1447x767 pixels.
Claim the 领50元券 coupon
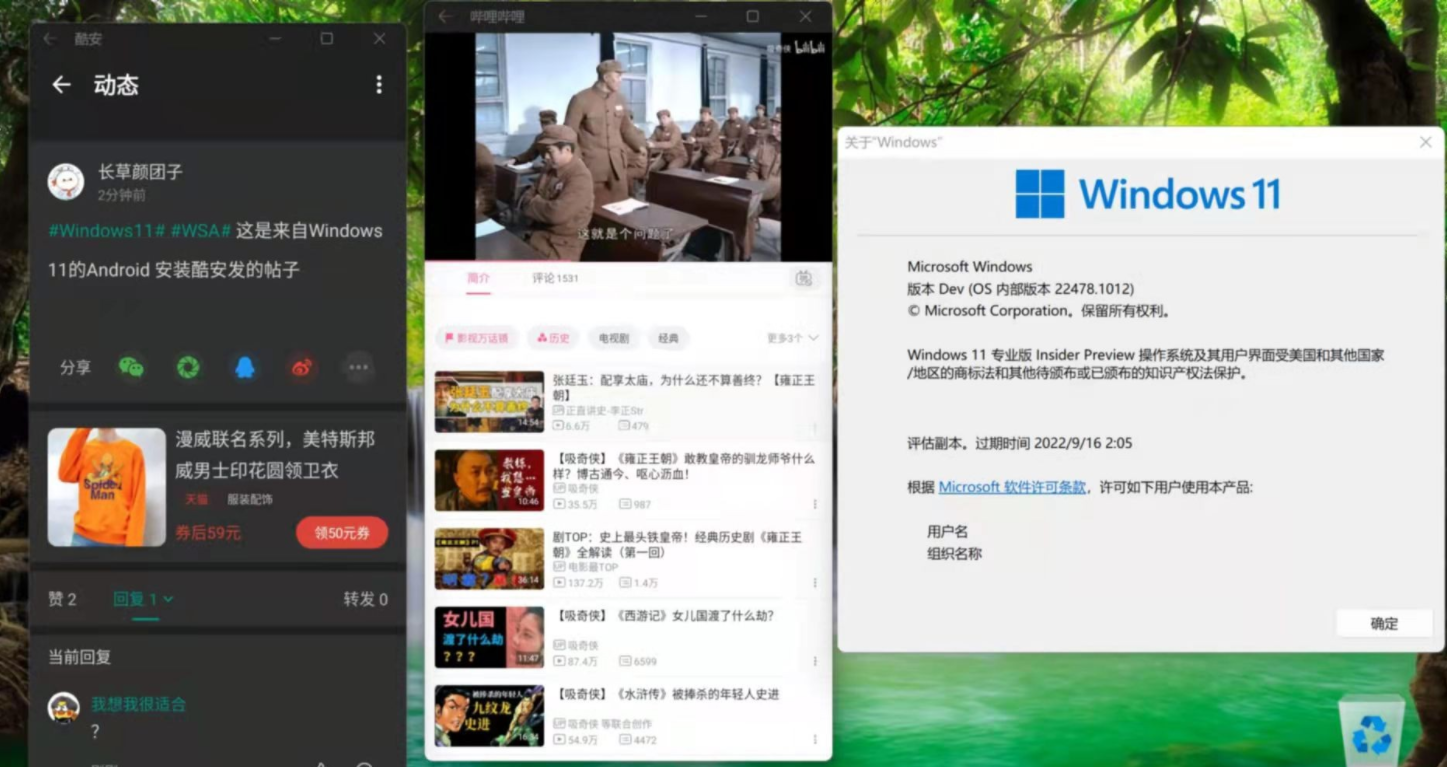coord(341,533)
